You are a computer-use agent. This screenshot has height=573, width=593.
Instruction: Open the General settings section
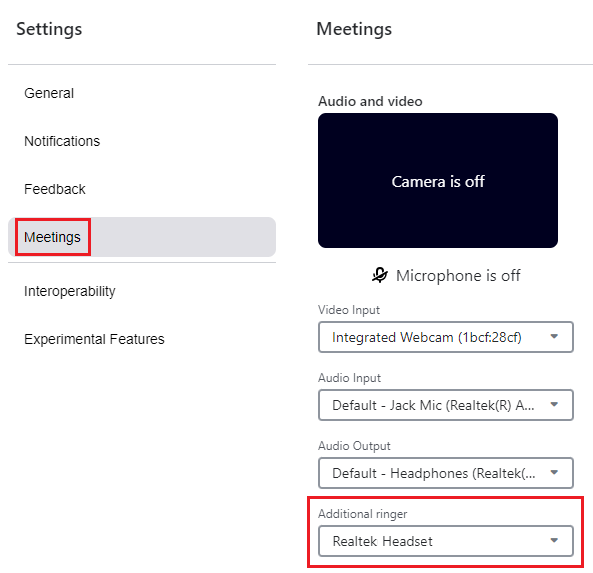(x=49, y=93)
